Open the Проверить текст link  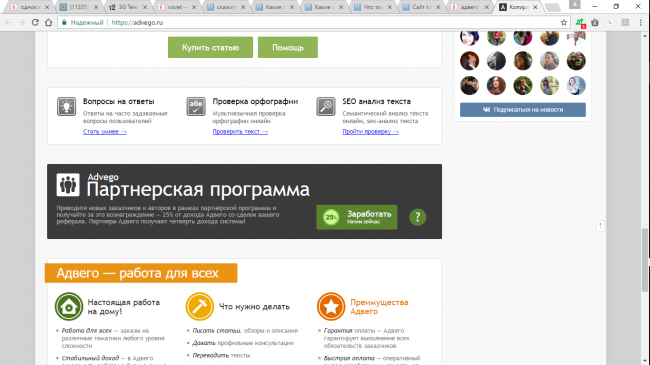(240, 131)
